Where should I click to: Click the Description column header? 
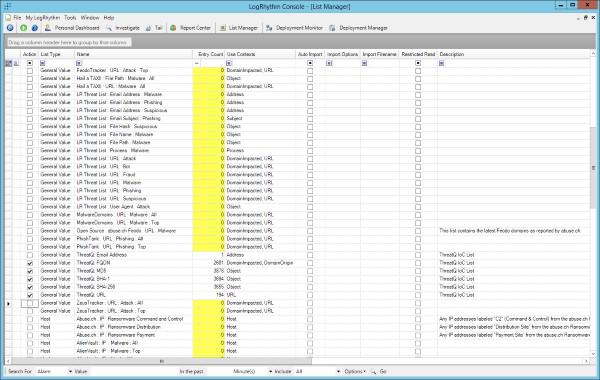514,54
